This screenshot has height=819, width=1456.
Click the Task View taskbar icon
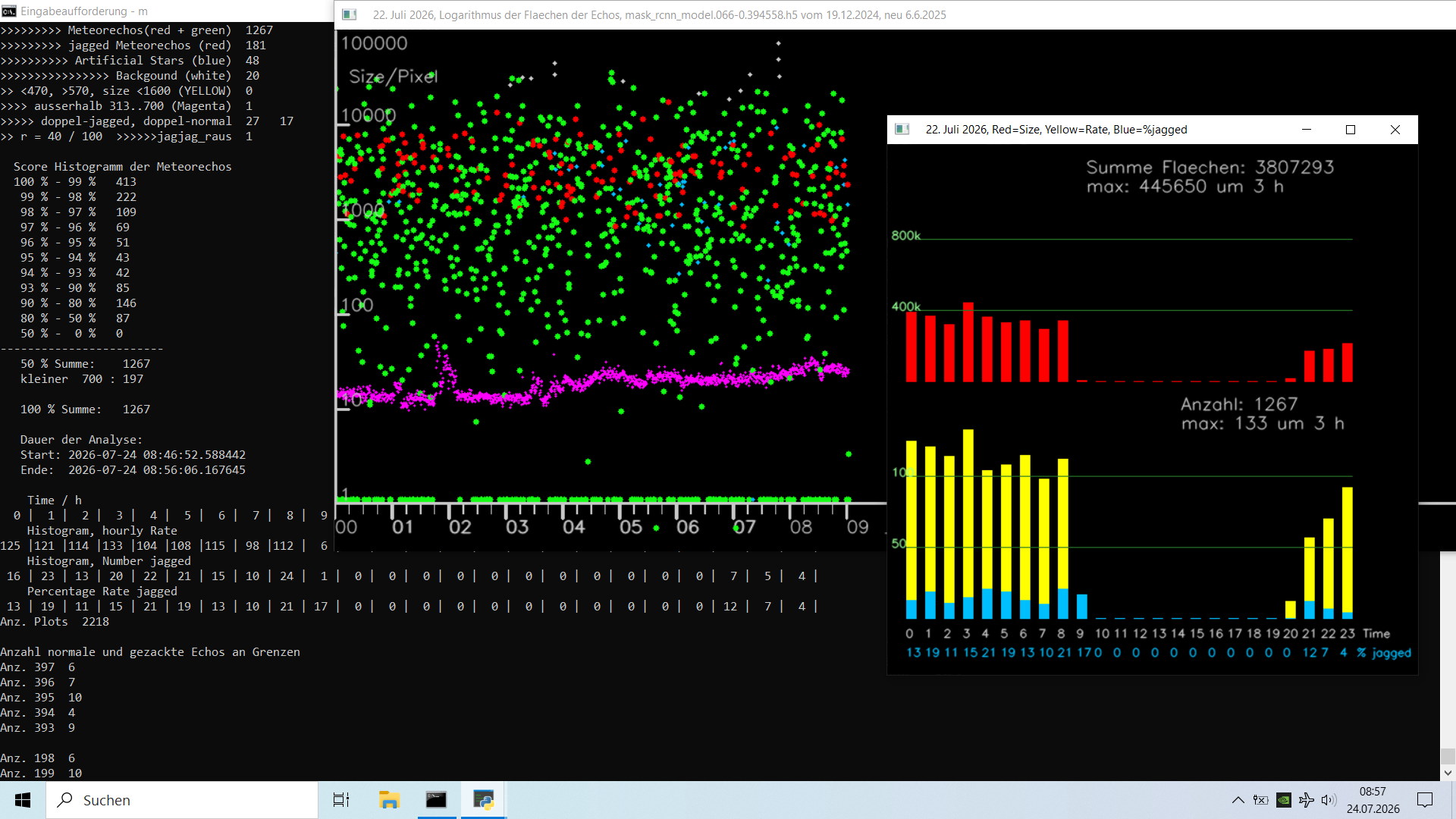tap(341, 800)
